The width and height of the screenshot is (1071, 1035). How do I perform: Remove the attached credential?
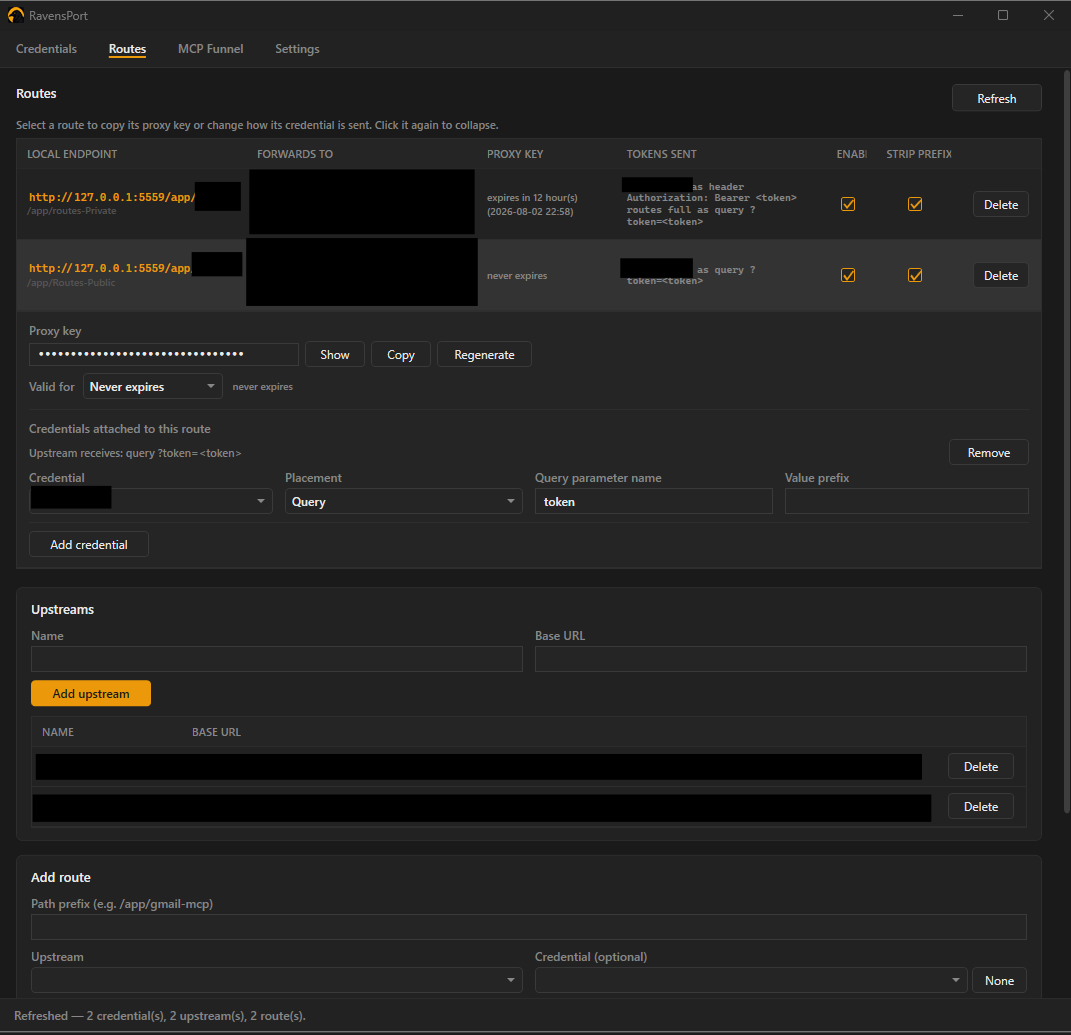pyautogui.click(x=988, y=452)
